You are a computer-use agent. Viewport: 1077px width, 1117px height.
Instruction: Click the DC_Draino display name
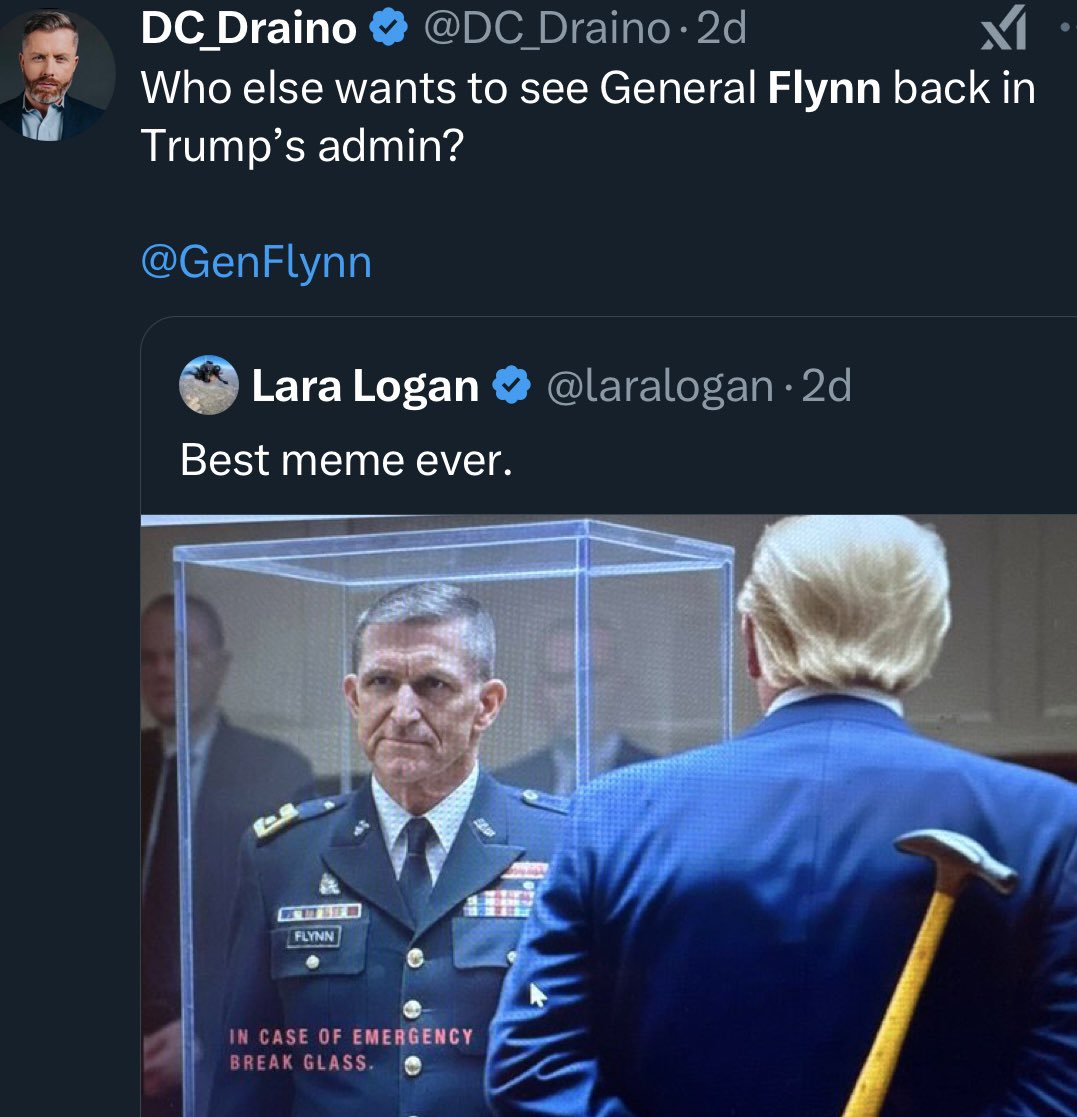click(248, 29)
